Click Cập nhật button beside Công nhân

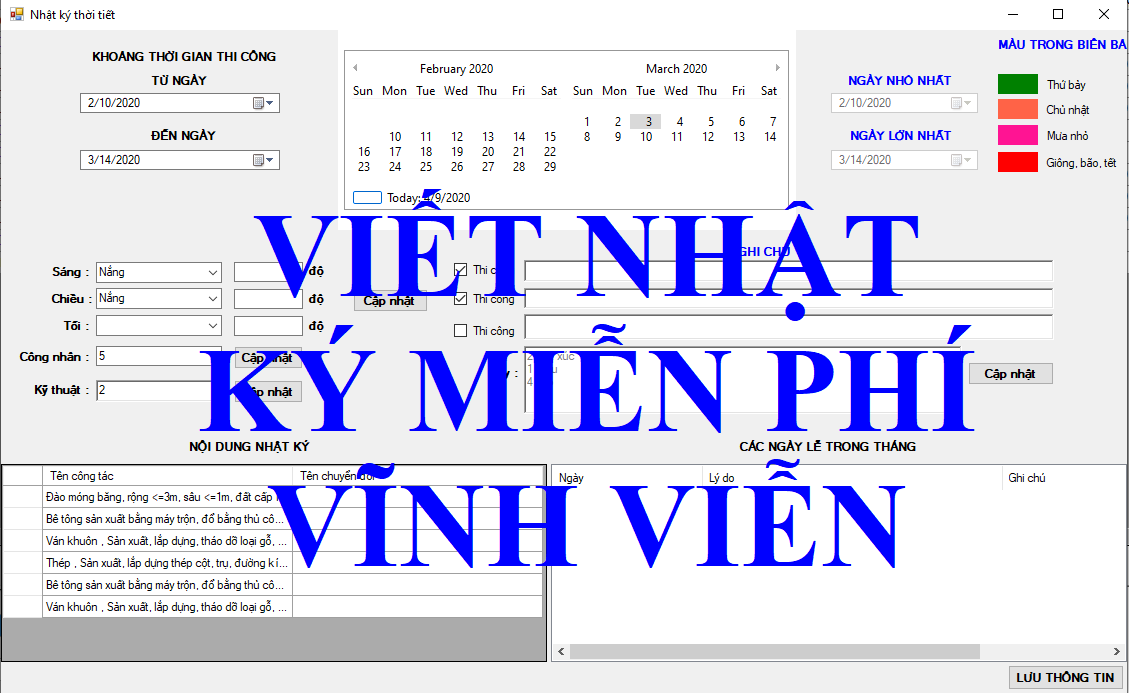coord(268,357)
